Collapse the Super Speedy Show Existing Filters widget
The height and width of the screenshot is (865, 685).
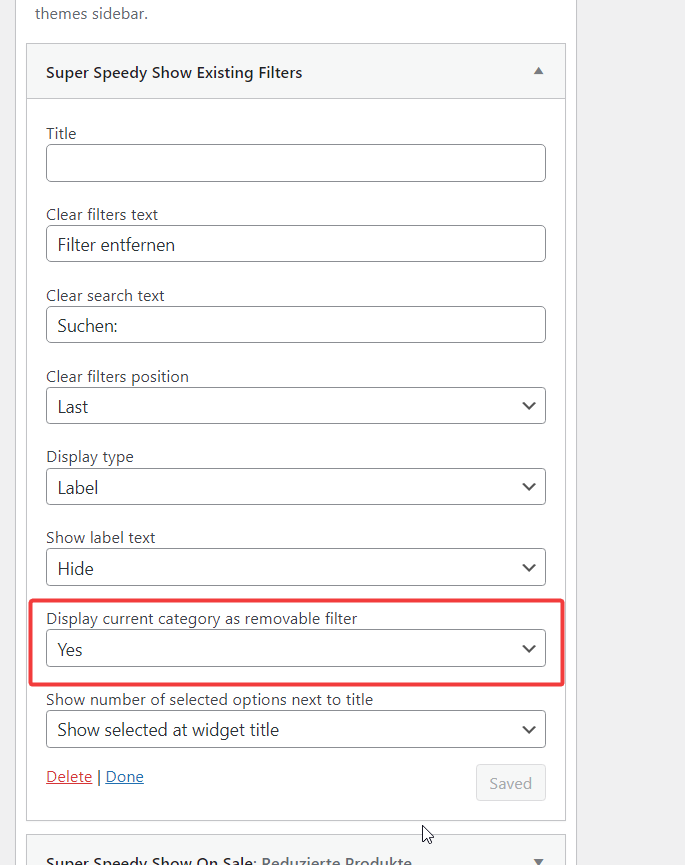pos(538,71)
